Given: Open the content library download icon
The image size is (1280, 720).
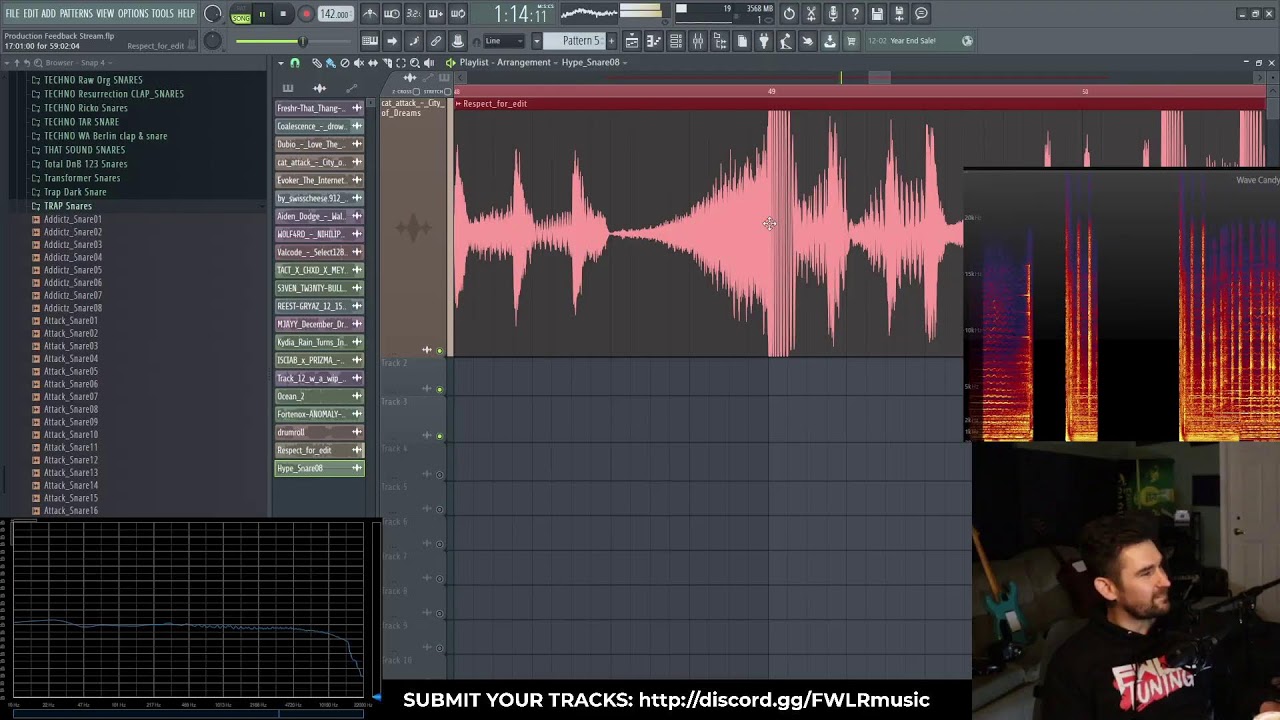Looking at the screenshot, I should point(829,41).
